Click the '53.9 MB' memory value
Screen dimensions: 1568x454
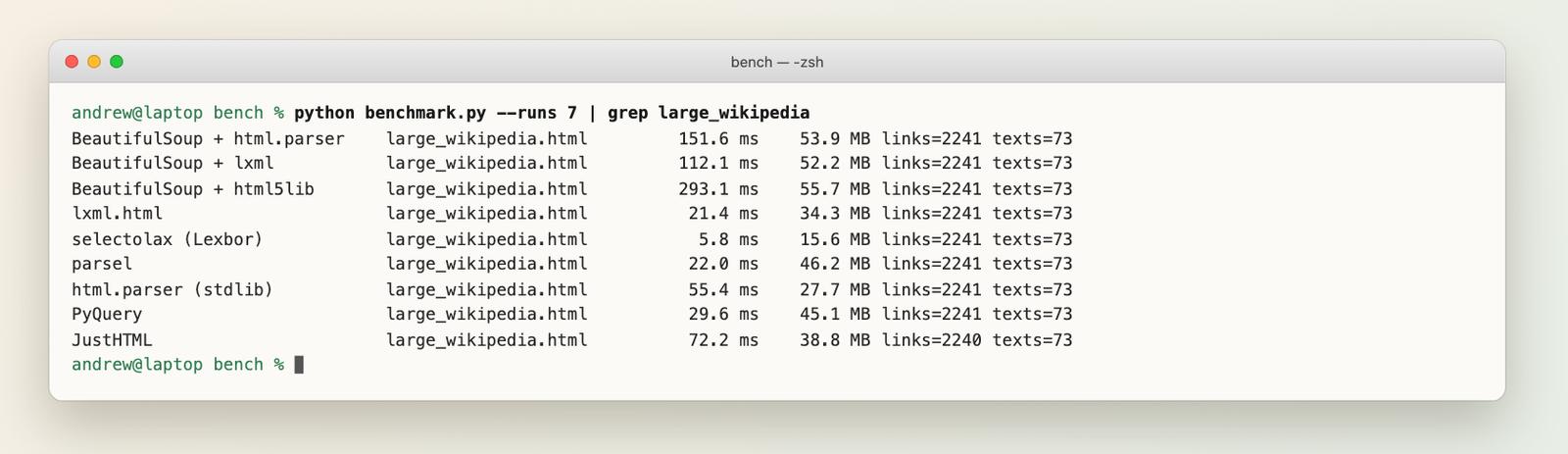(x=835, y=138)
